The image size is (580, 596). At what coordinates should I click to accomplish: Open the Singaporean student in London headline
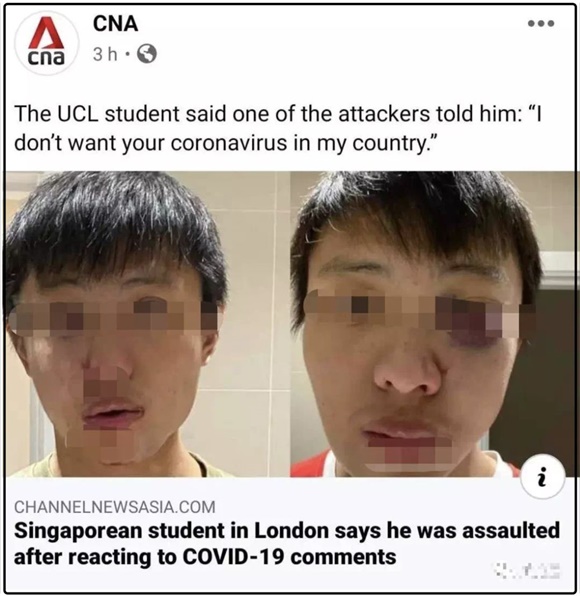coord(287,544)
